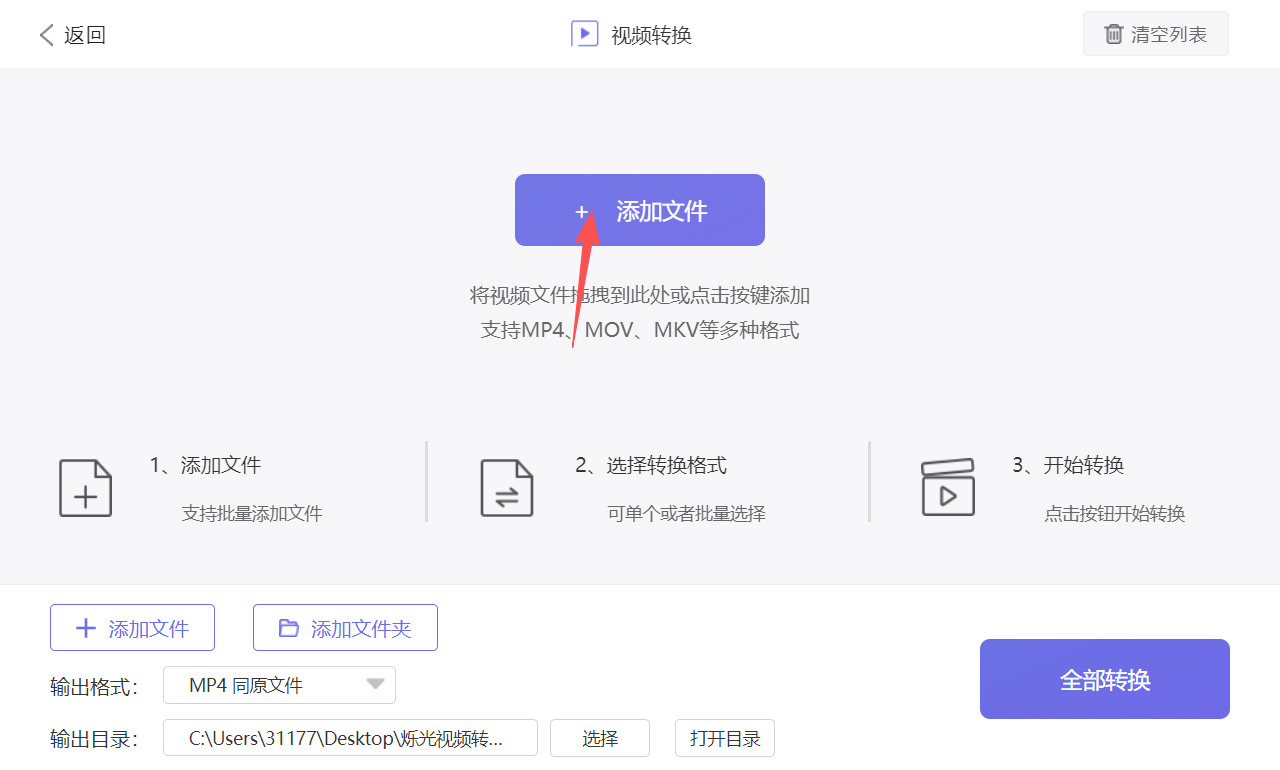Click the large purple 添加文件 button
The image size is (1280, 770).
coord(640,210)
